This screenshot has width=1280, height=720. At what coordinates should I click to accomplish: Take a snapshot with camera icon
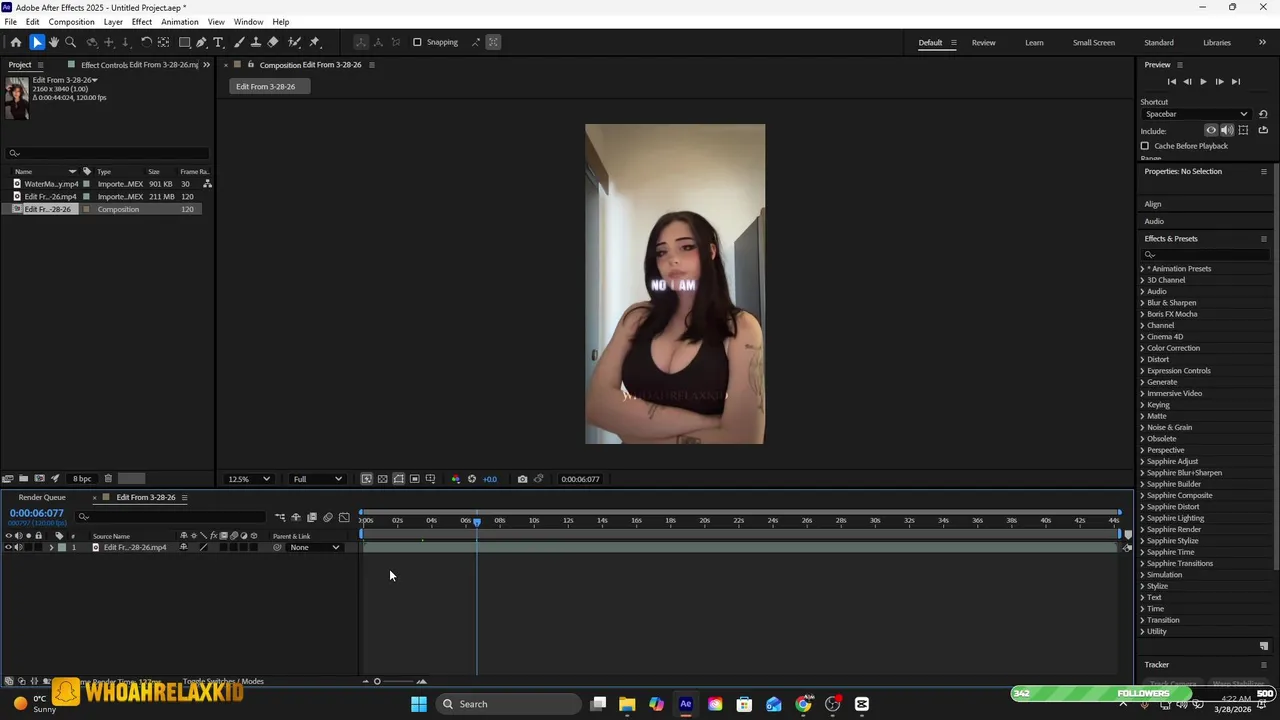(522, 479)
